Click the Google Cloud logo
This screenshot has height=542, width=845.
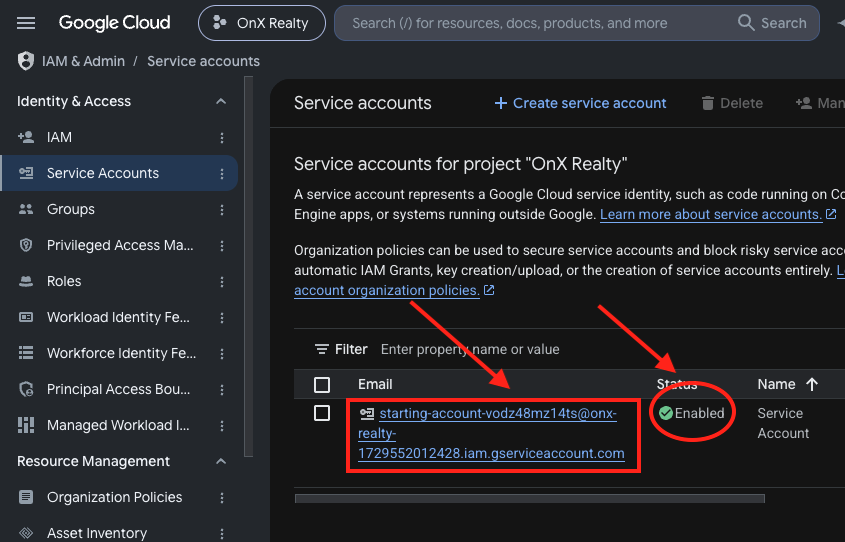(114, 23)
